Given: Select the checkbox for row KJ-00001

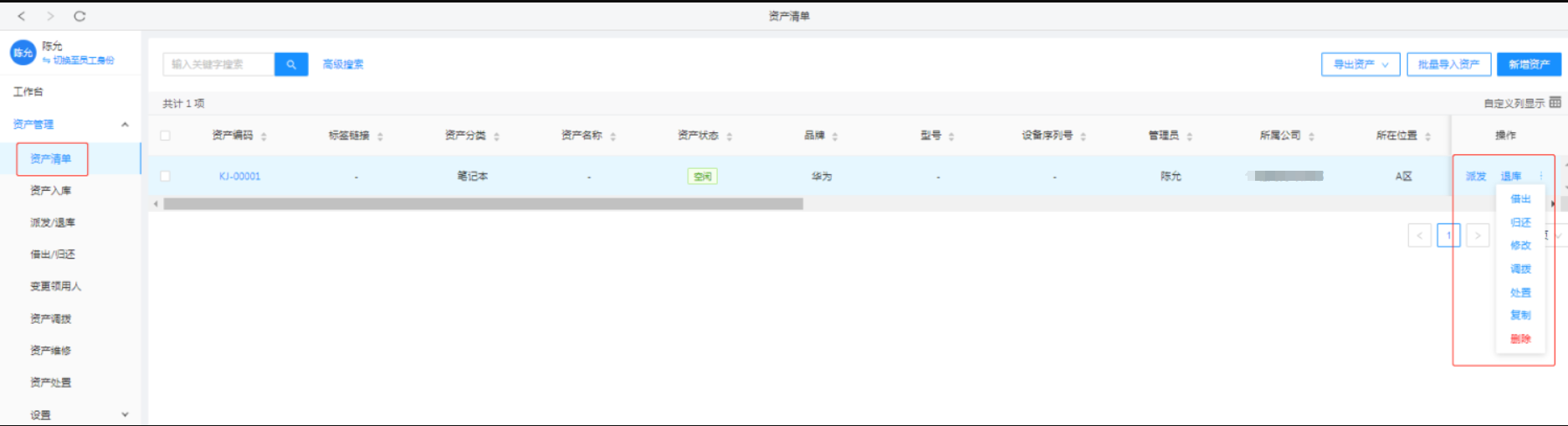Looking at the screenshot, I should (x=166, y=177).
